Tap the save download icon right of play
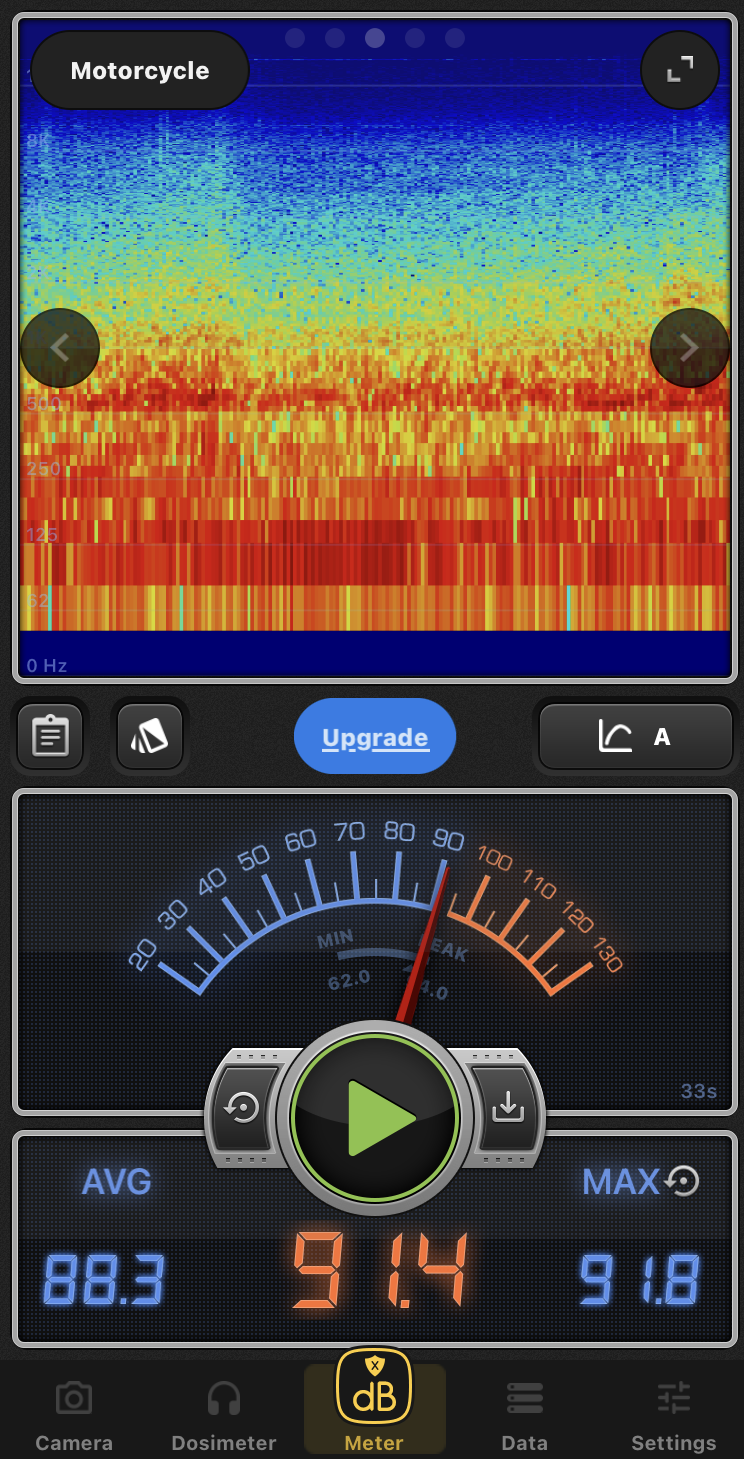 pyautogui.click(x=507, y=1107)
